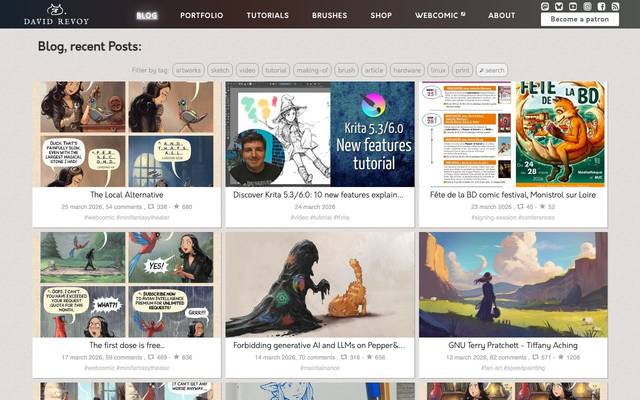Open the YouTube channel icon

click(x=573, y=6)
